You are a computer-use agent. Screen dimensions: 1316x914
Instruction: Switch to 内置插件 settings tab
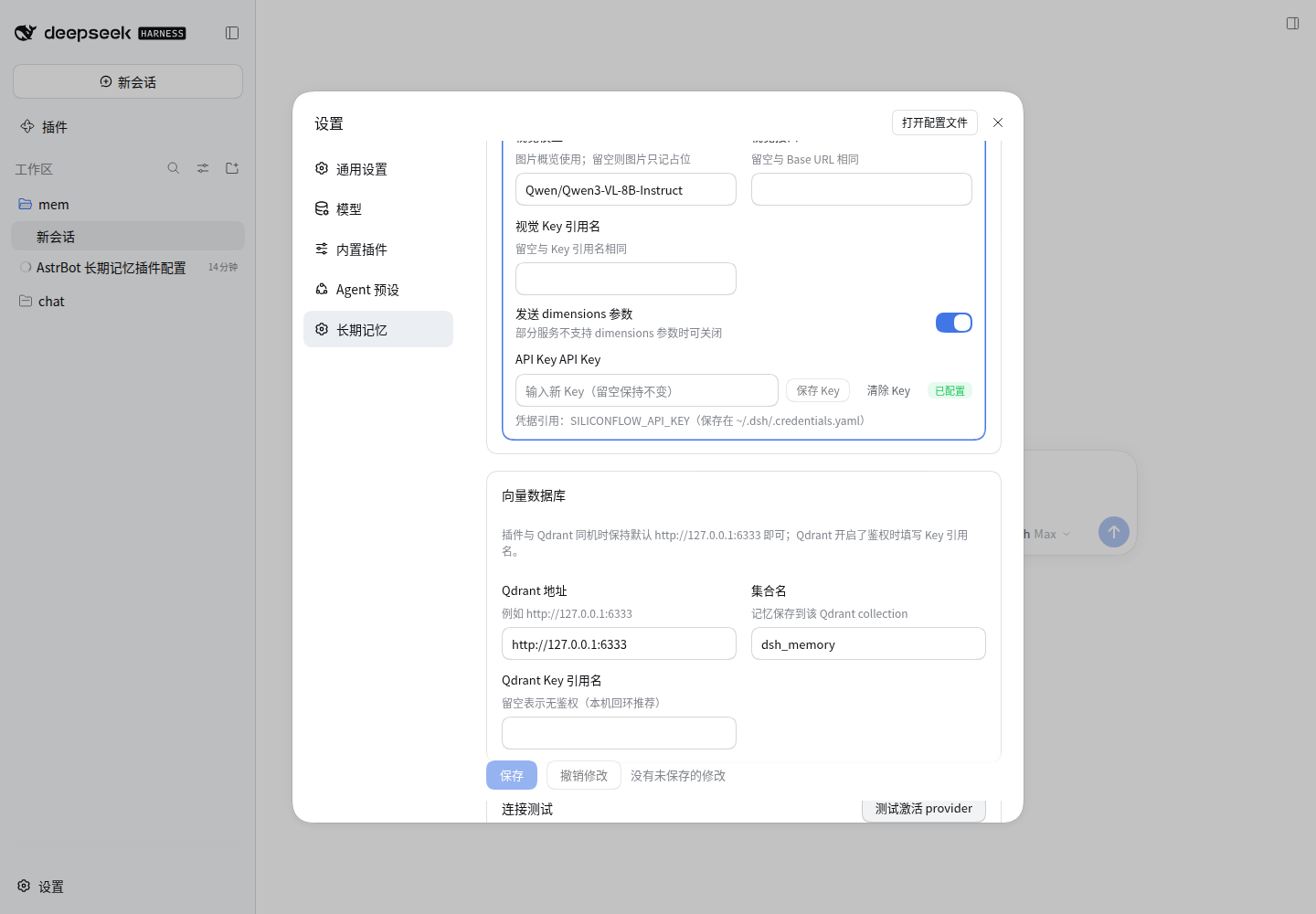click(x=378, y=250)
